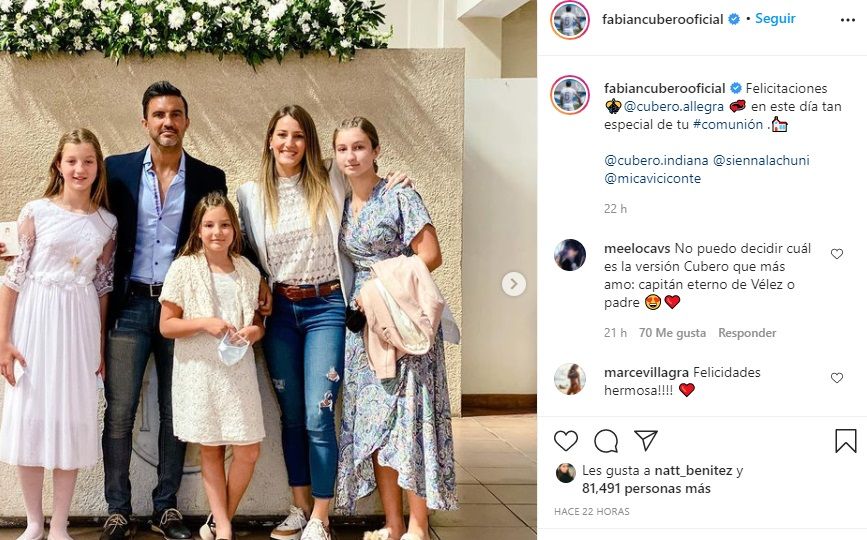Visit the @cubero.indiana profile mention

(656, 160)
